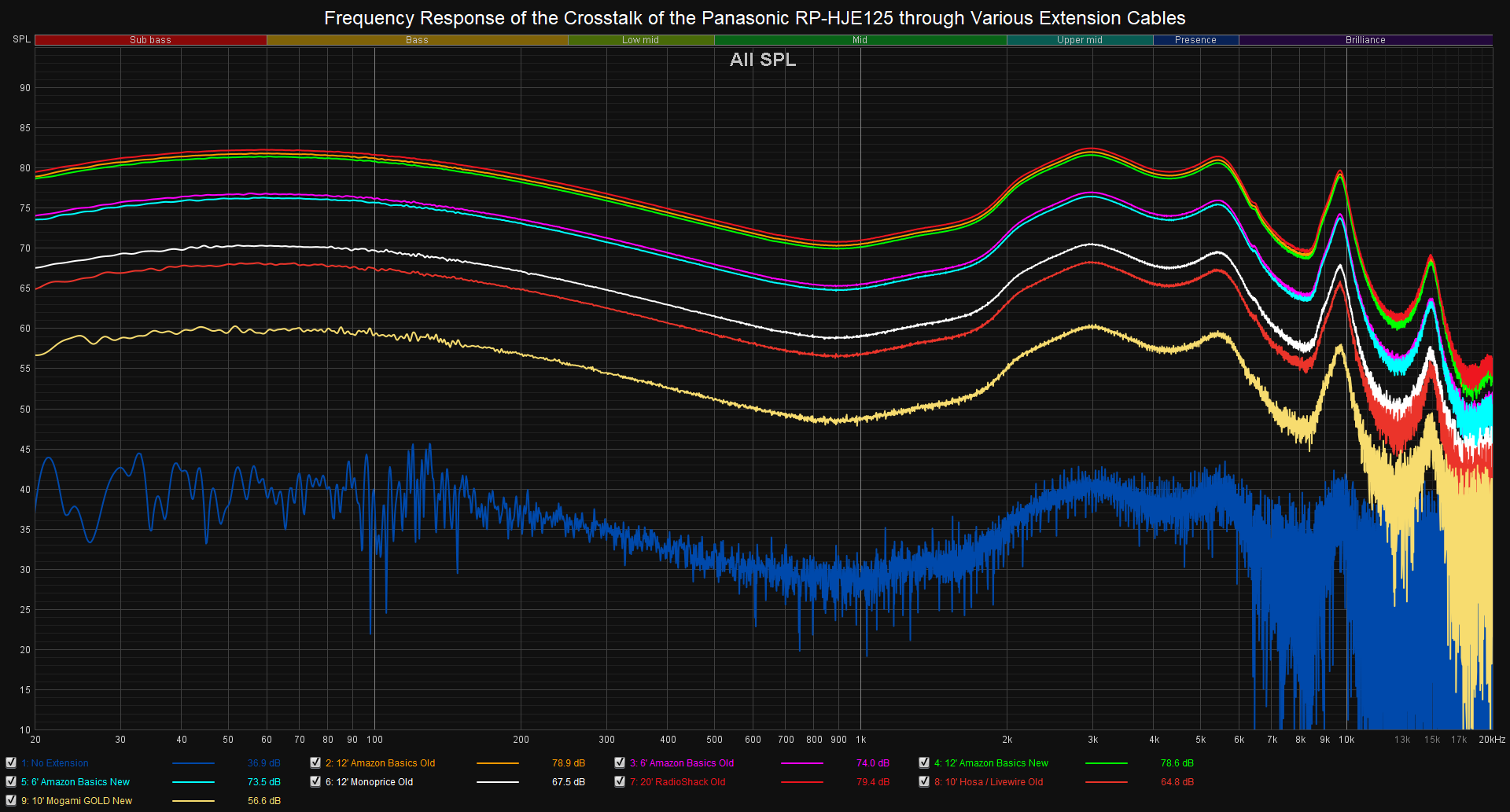The image size is (1510, 812).
Task: Click the 90 SPL axis tick label
Action: (25, 88)
